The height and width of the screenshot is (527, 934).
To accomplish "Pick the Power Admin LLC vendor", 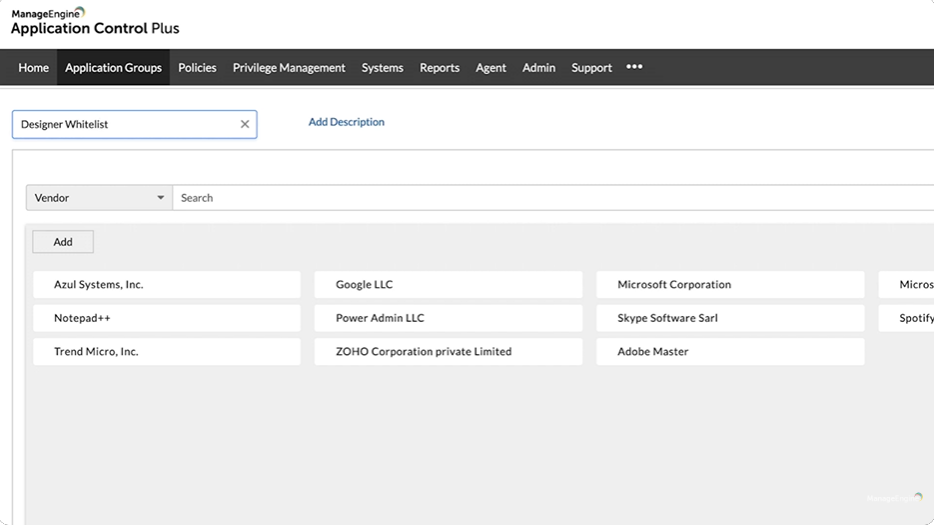I will coord(449,318).
